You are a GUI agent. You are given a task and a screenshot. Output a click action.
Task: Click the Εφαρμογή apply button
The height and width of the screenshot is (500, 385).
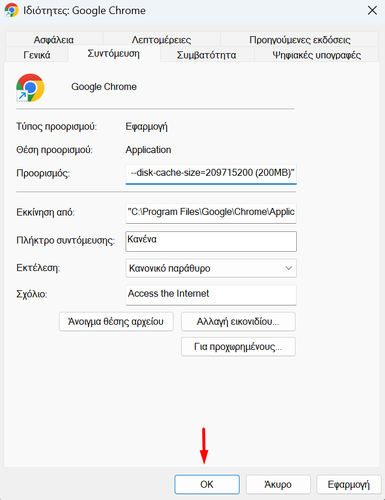click(349, 484)
